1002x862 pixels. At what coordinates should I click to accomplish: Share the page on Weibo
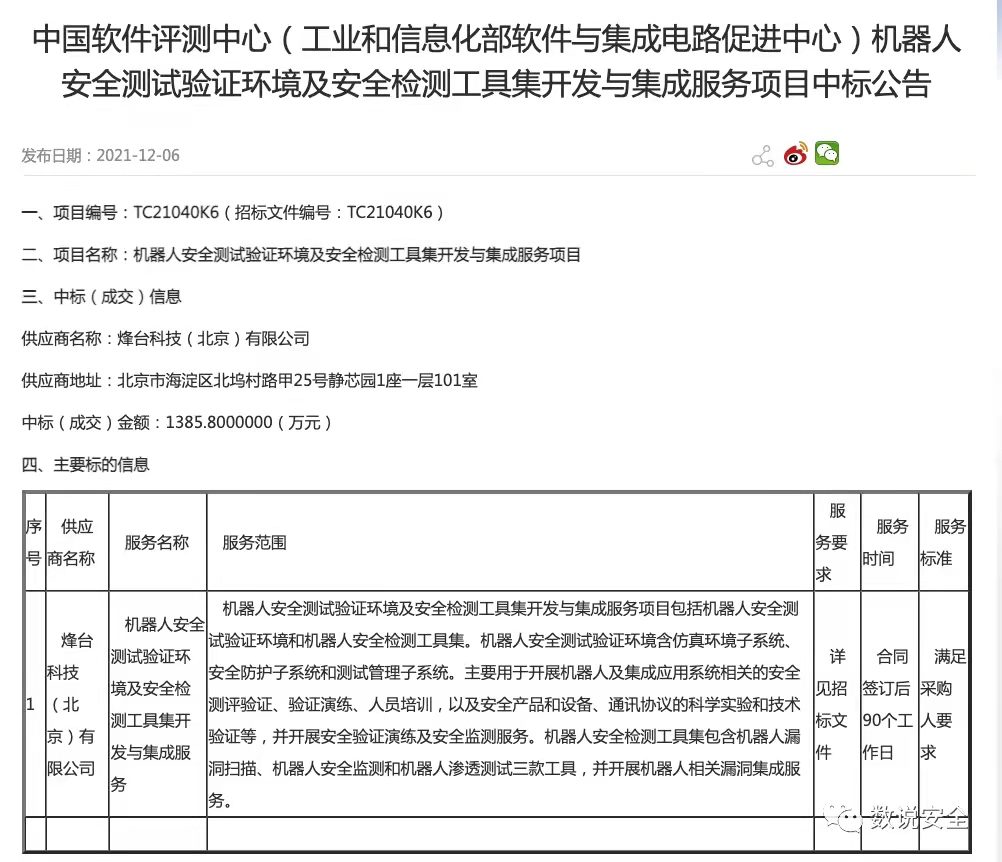click(796, 154)
